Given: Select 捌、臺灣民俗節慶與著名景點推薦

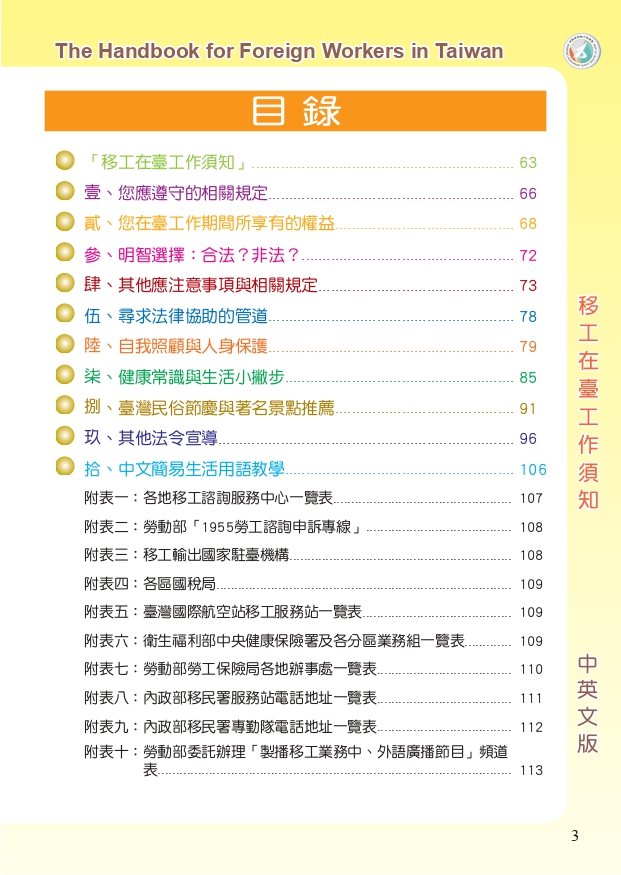Looking at the screenshot, I should 209,408.
